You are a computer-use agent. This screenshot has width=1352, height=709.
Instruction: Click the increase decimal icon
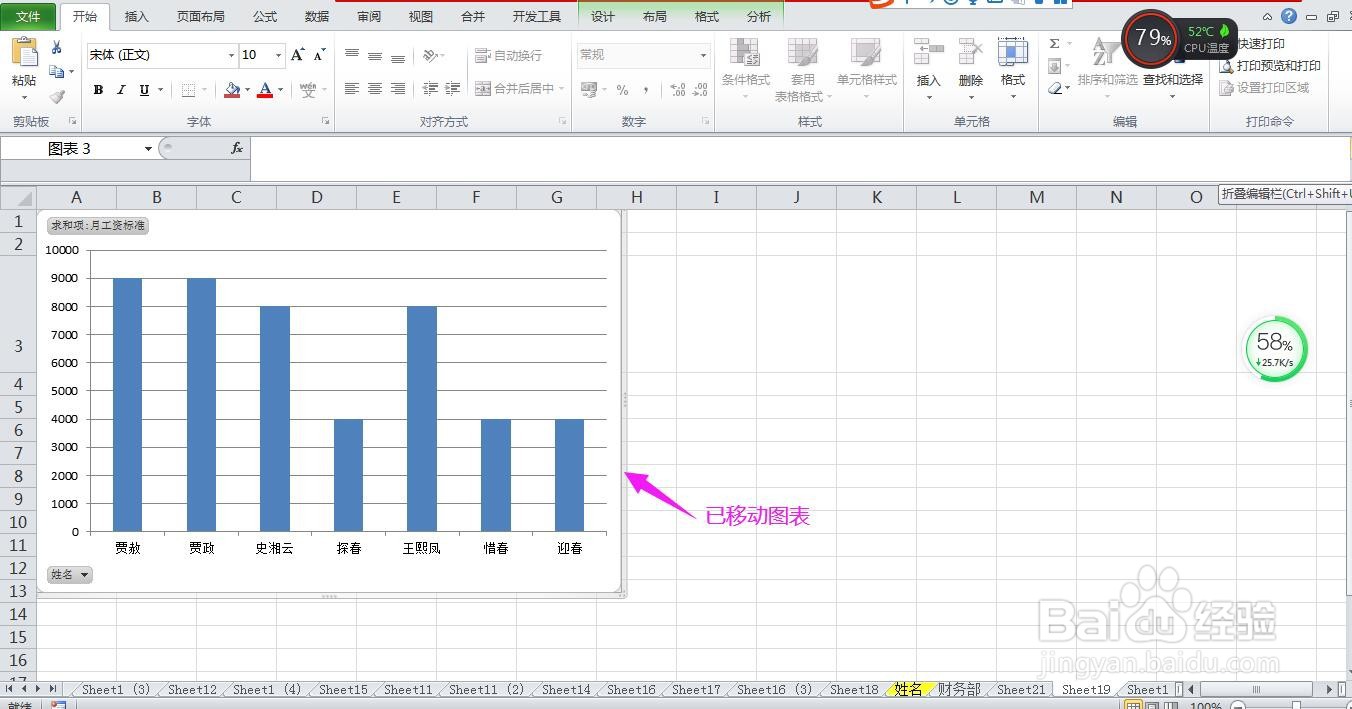click(678, 90)
